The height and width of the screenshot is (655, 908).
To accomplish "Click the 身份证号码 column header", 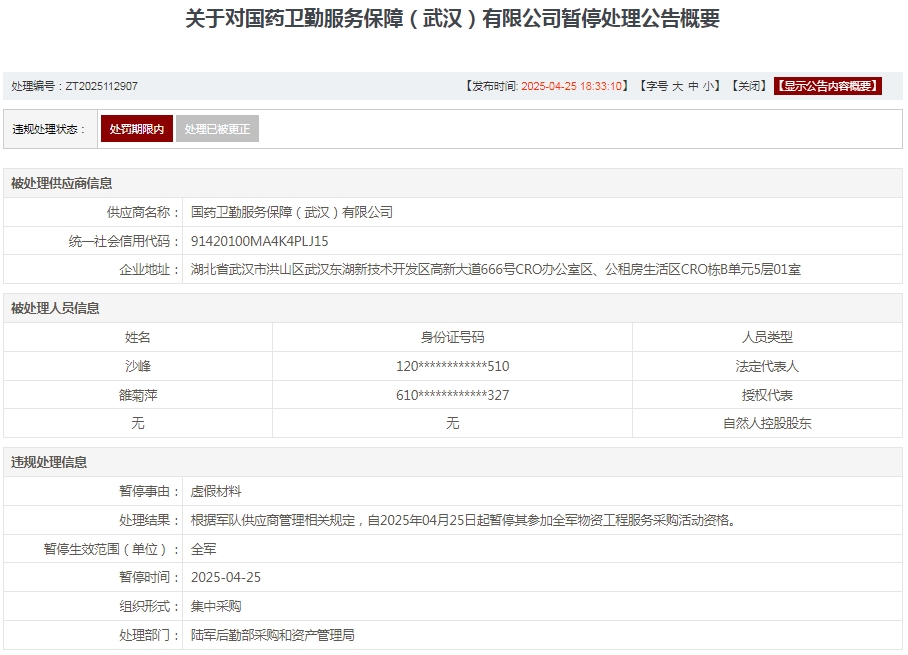I will [x=452, y=338].
